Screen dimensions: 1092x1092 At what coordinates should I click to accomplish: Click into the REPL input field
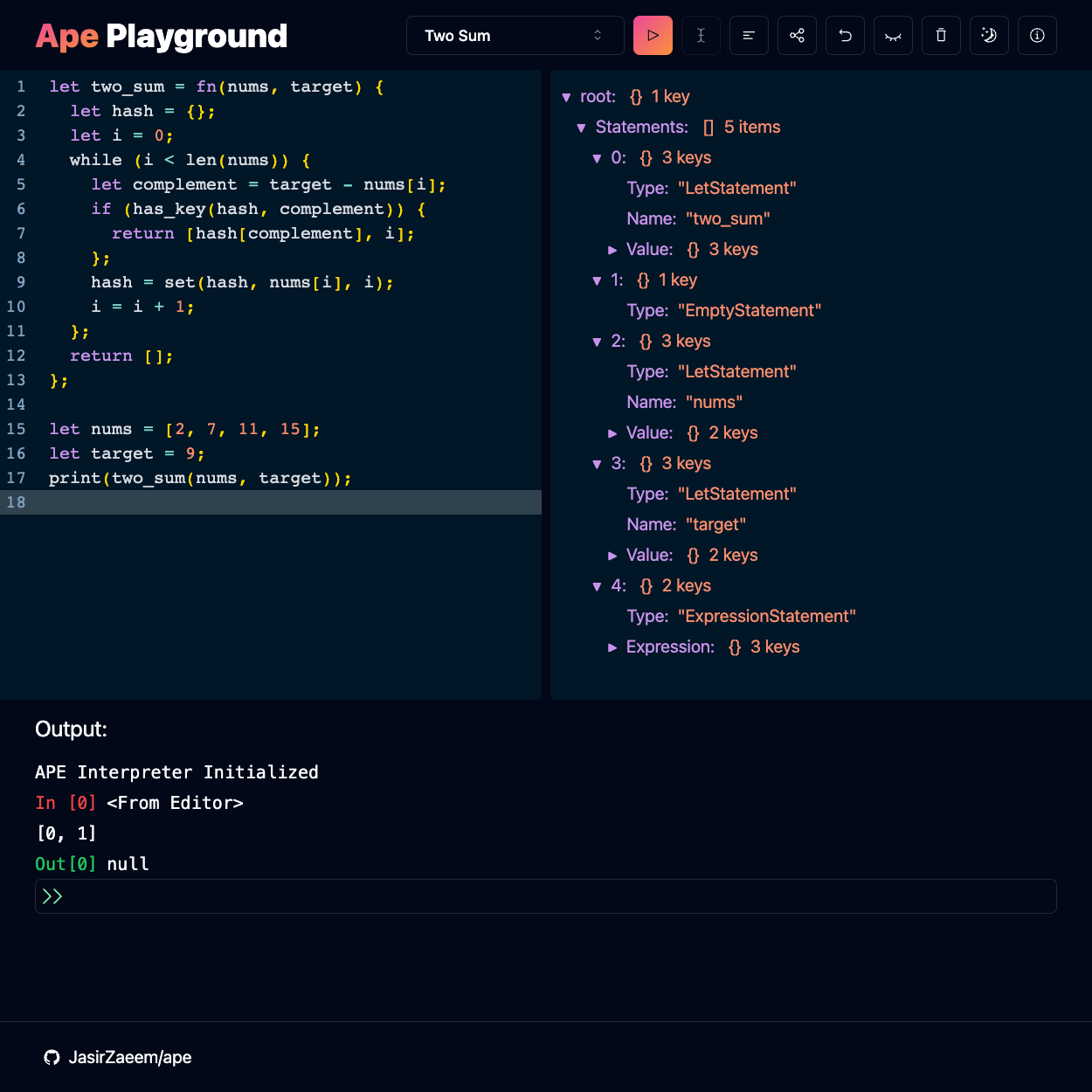coord(559,896)
